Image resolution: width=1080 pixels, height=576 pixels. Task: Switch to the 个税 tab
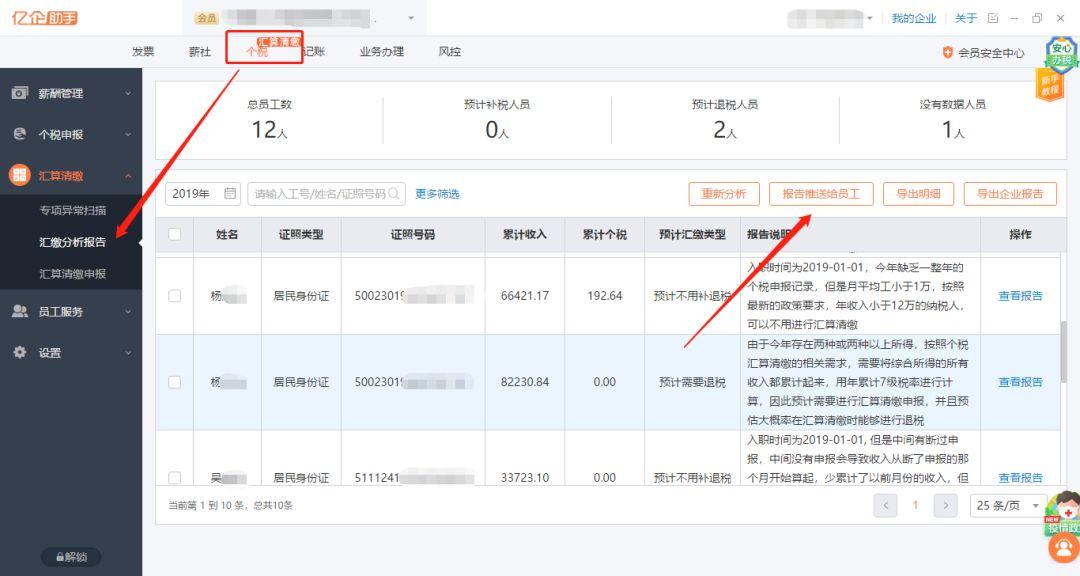(x=258, y=52)
